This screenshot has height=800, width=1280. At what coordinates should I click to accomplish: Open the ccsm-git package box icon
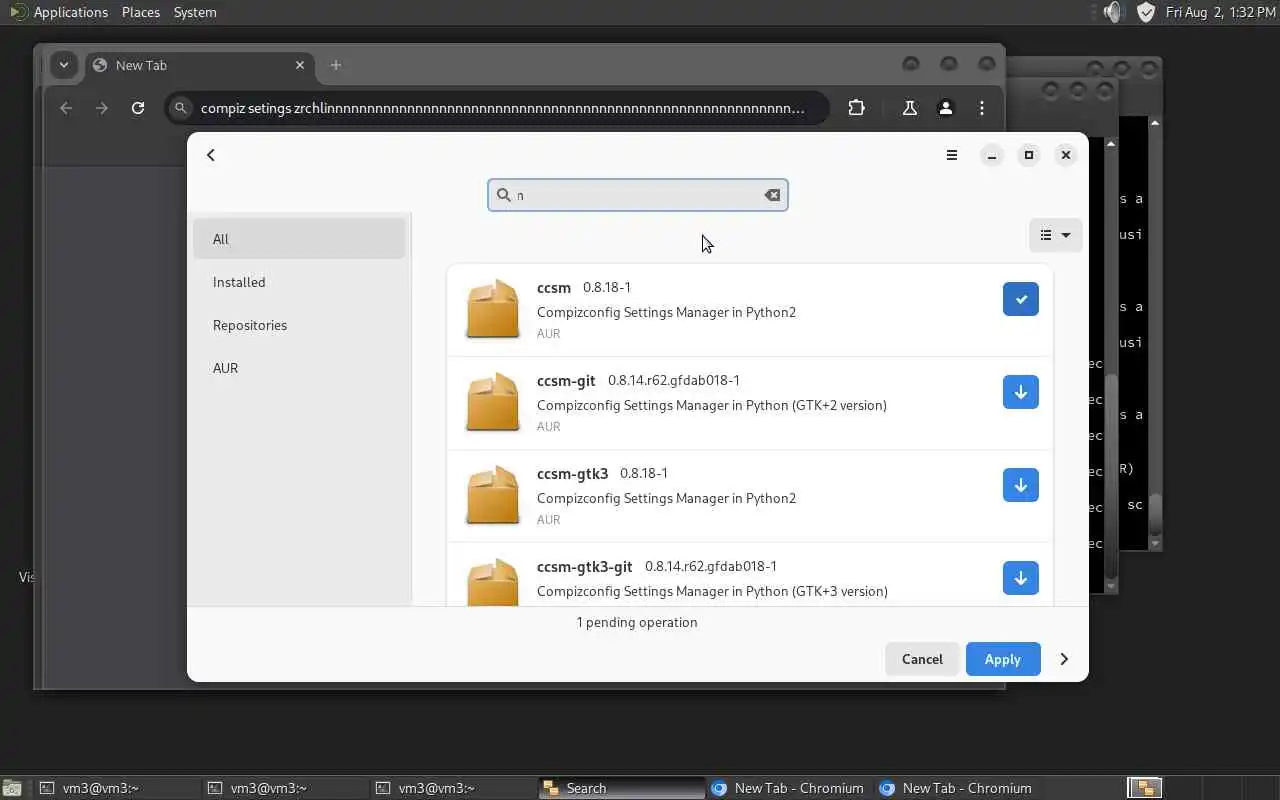tap(493, 402)
